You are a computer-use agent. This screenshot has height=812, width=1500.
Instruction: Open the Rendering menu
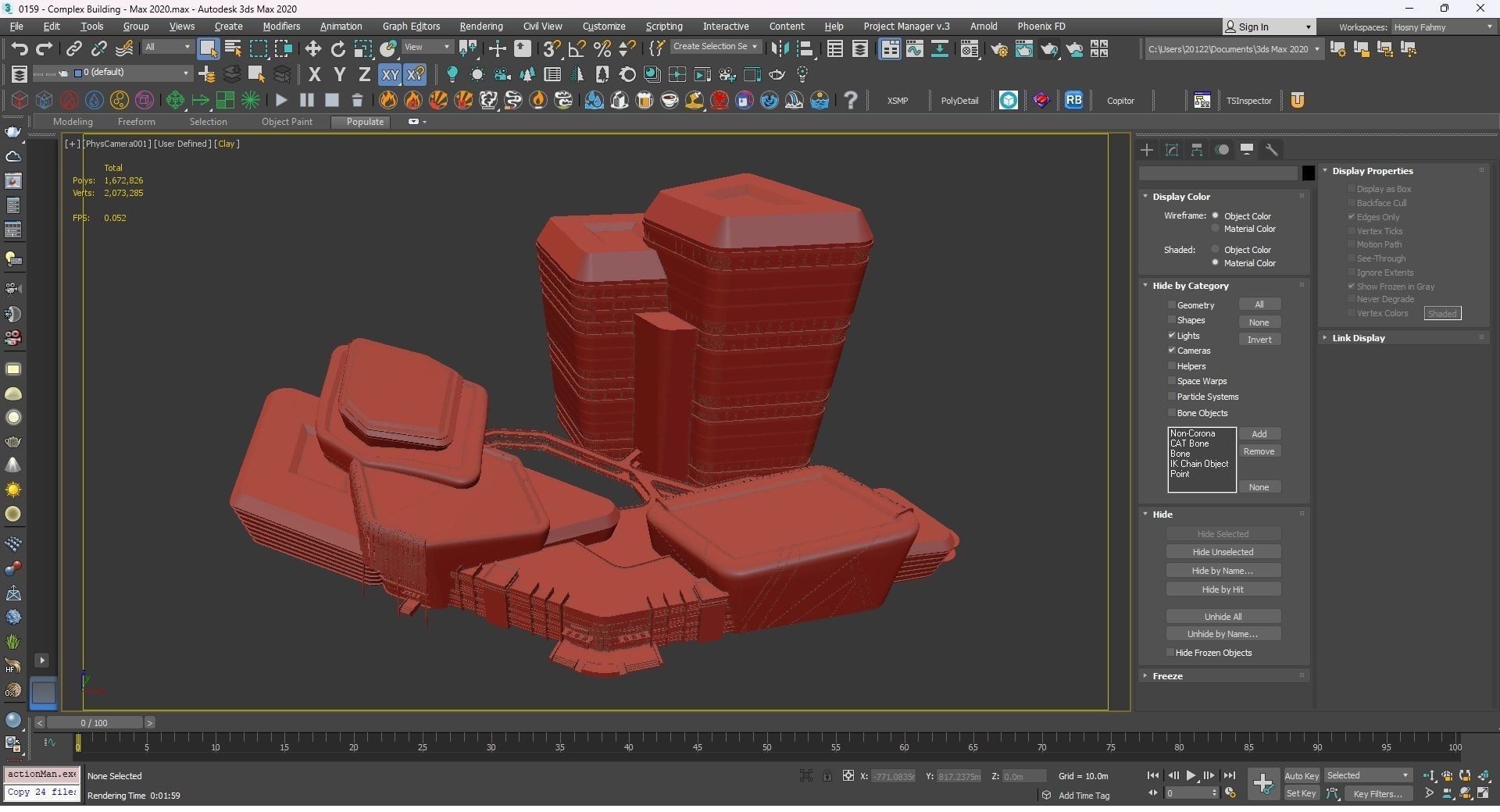pos(481,27)
